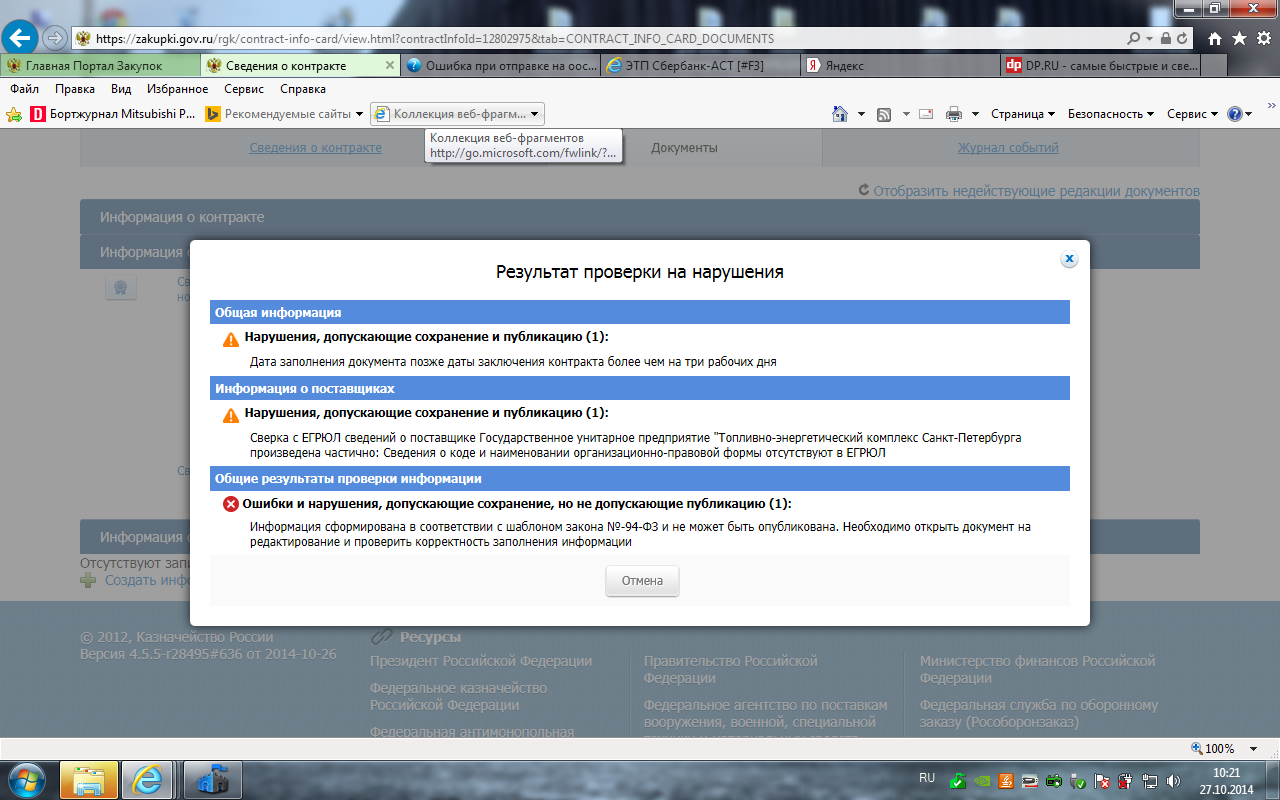Click the blue Help question icon
1280x800 pixels.
1234,114
